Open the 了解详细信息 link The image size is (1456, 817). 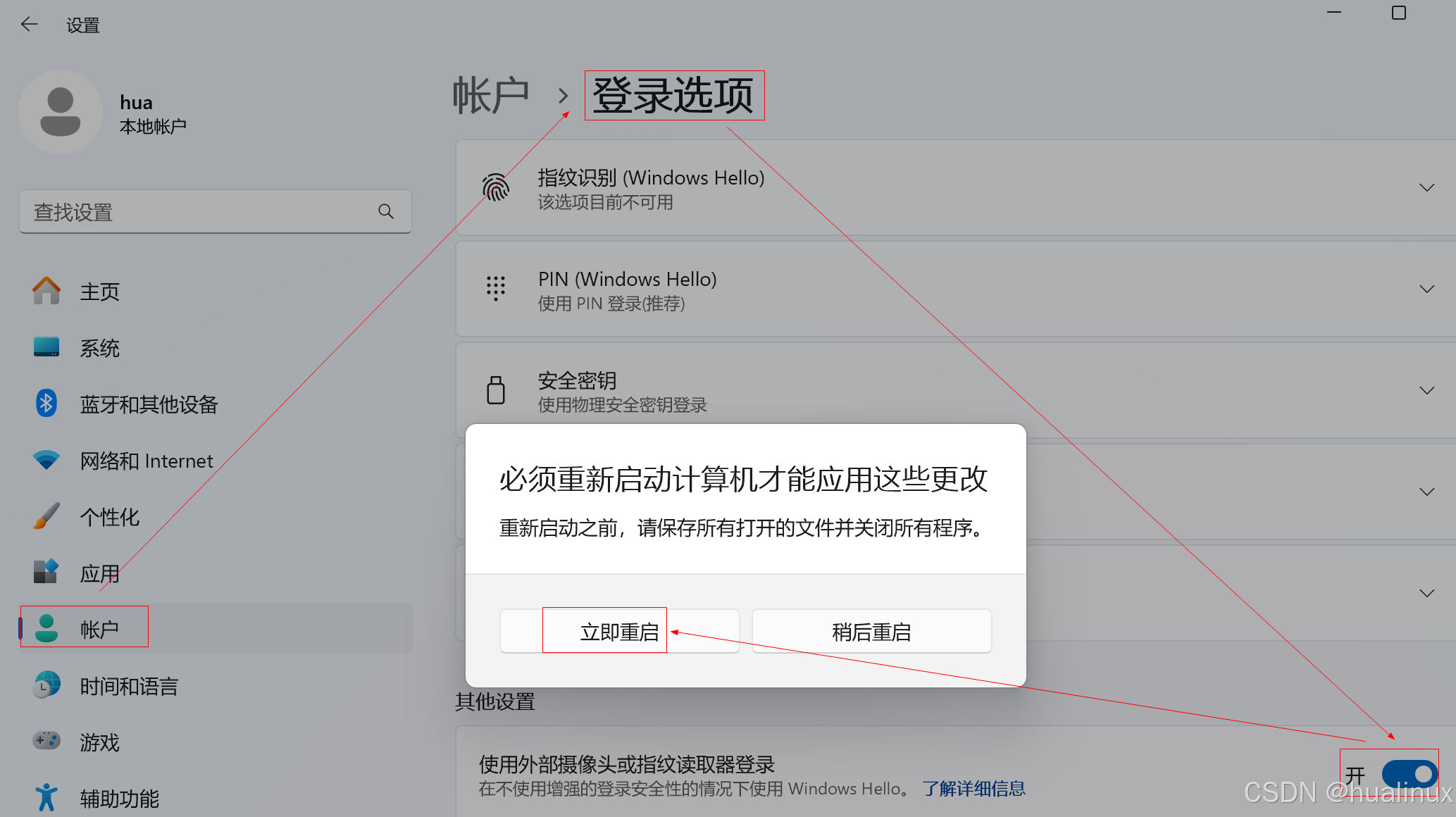point(973,789)
